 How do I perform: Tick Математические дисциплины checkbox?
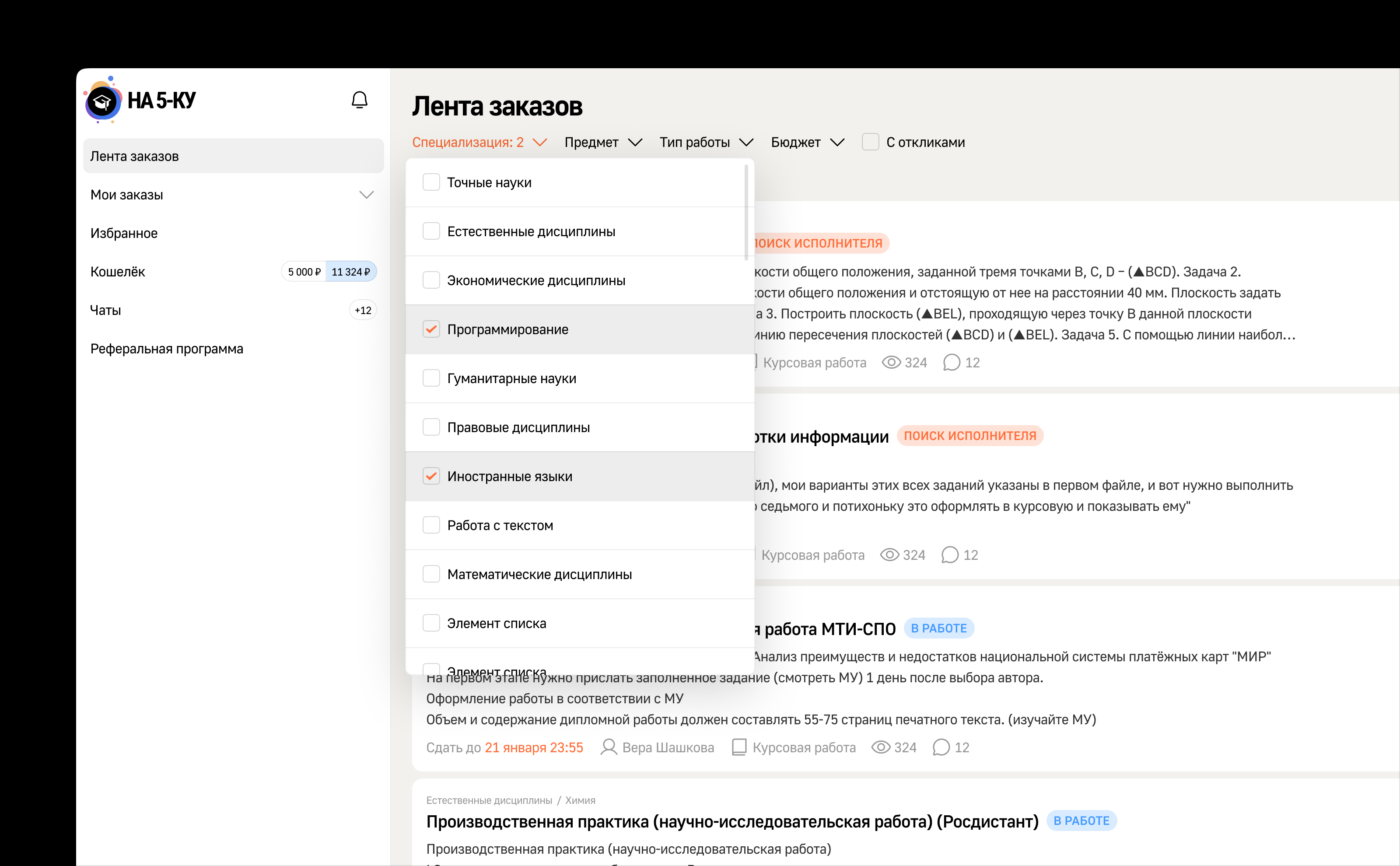pyautogui.click(x=431, y=574)
